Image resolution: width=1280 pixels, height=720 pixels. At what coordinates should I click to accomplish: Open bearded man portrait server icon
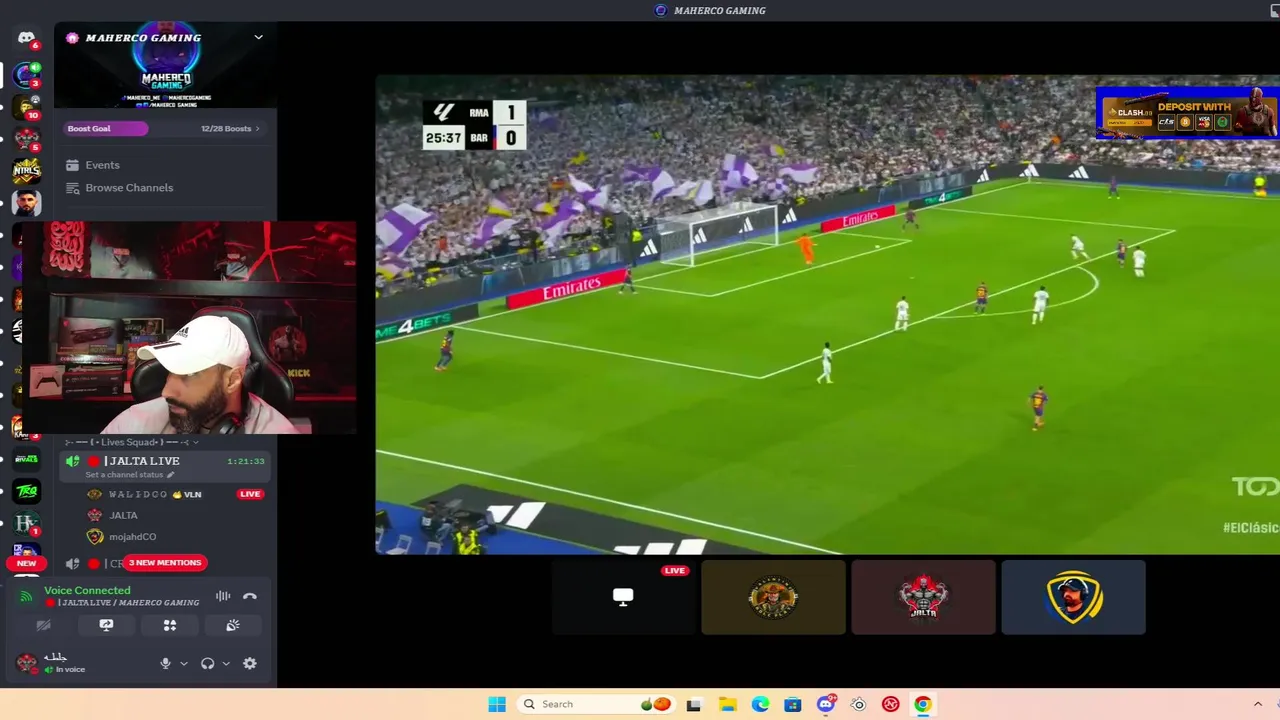(26, 203)
